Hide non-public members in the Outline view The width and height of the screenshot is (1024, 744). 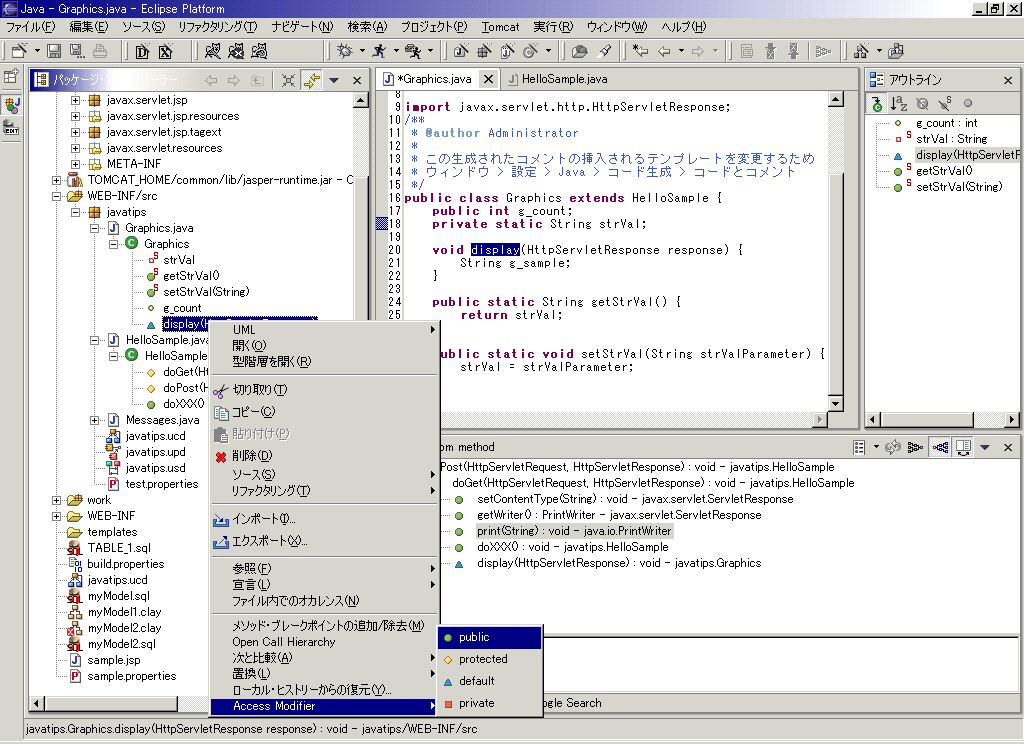click(x=967, y=103)
